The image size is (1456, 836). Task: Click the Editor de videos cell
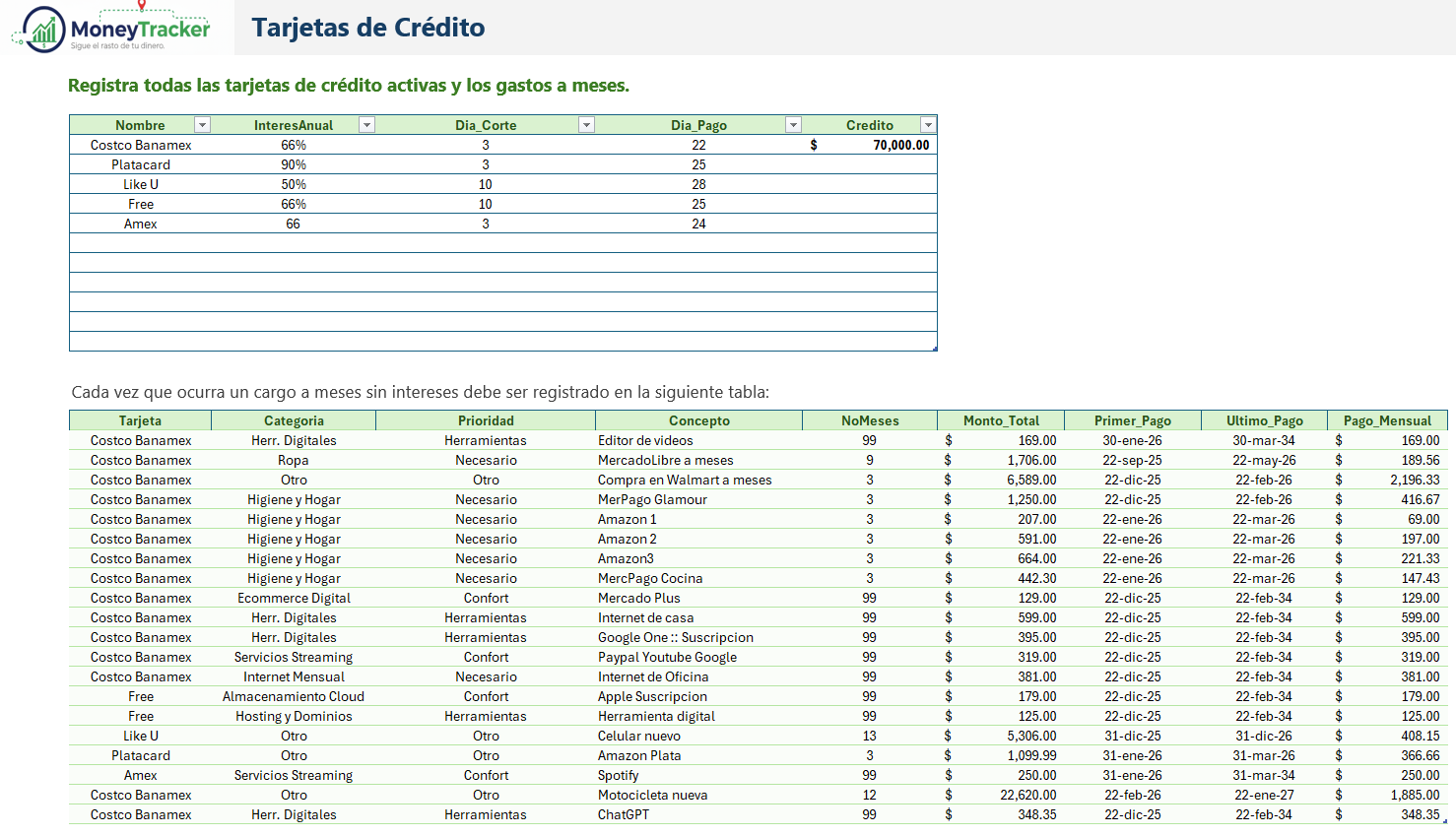click(645, 440)
